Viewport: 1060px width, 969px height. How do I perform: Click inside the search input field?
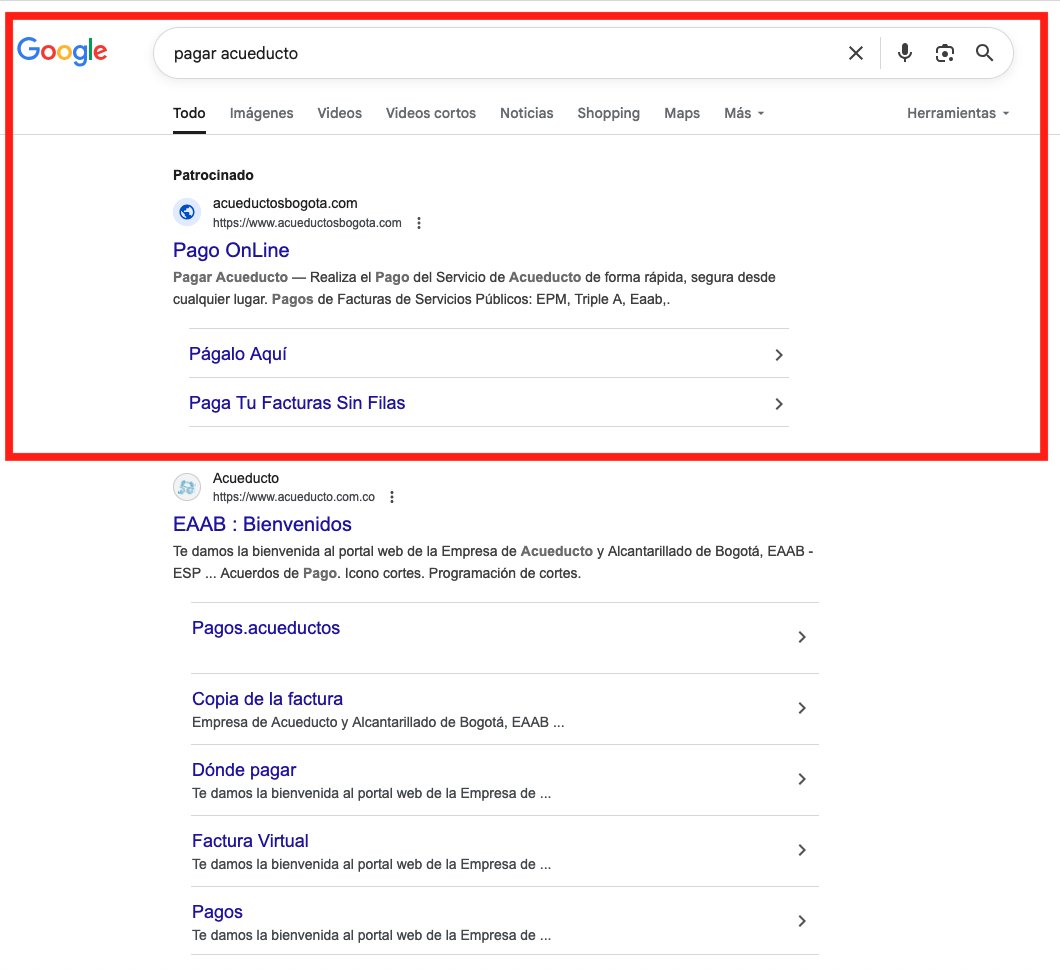(x=500, y=53)
